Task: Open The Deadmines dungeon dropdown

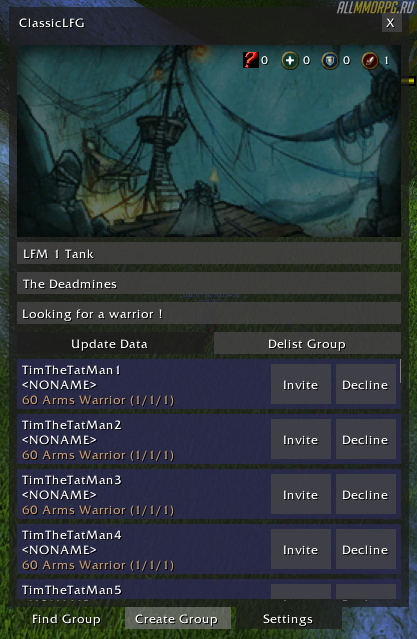Action: [x=209, y=284]
